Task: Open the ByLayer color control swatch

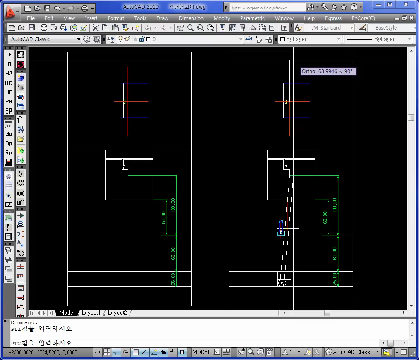Action: [x=310, y=39]
